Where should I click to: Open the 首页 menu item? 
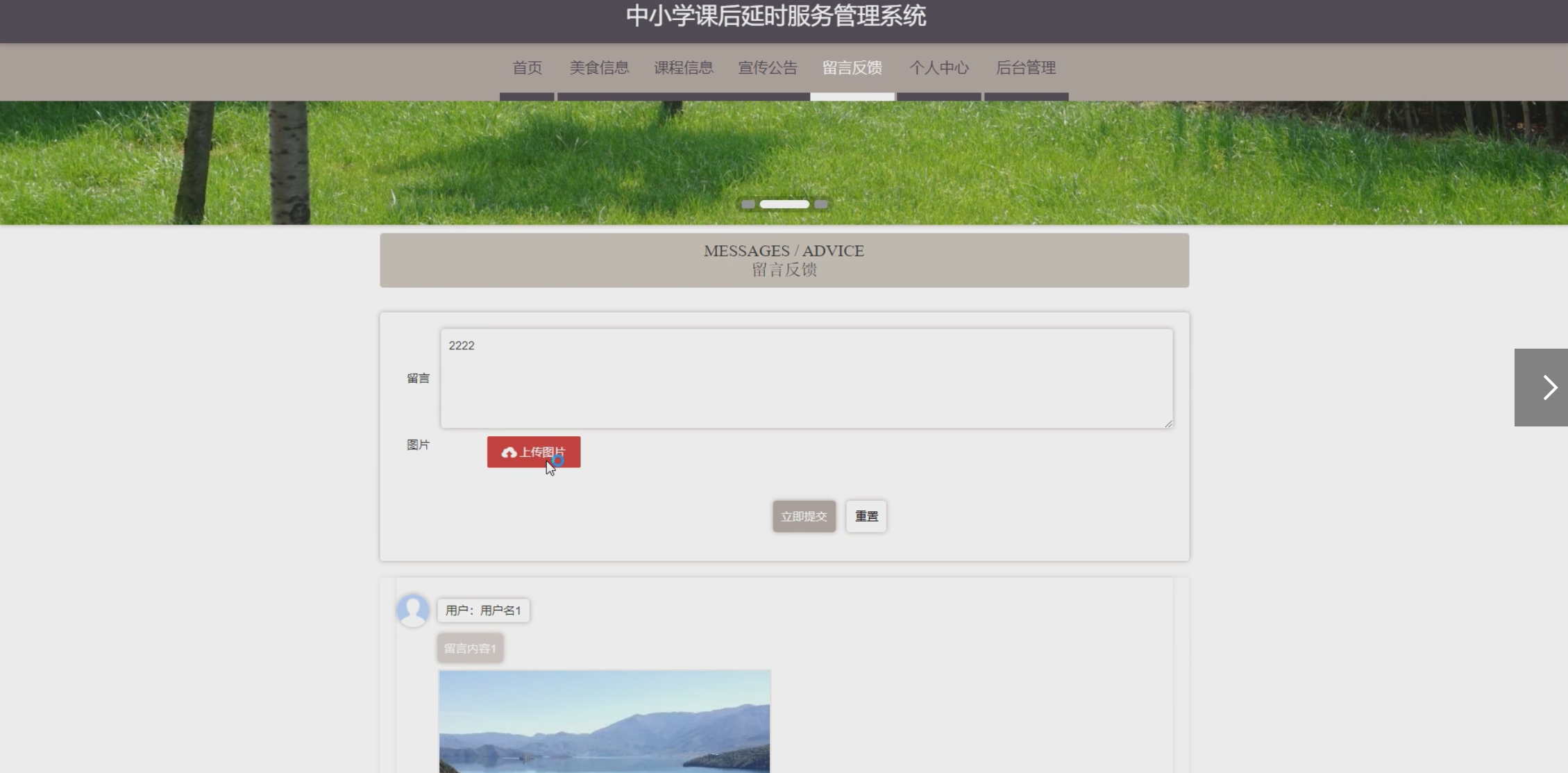527,68
